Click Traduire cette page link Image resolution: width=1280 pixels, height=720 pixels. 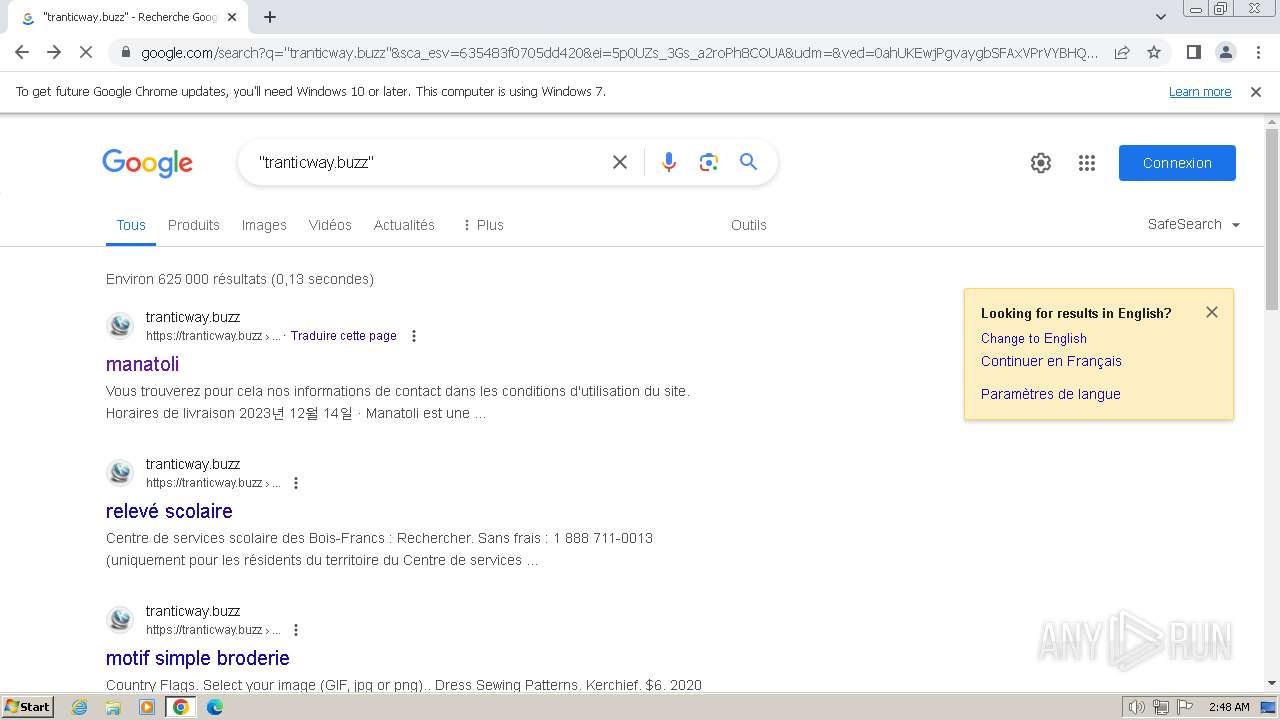pos(344,336)
